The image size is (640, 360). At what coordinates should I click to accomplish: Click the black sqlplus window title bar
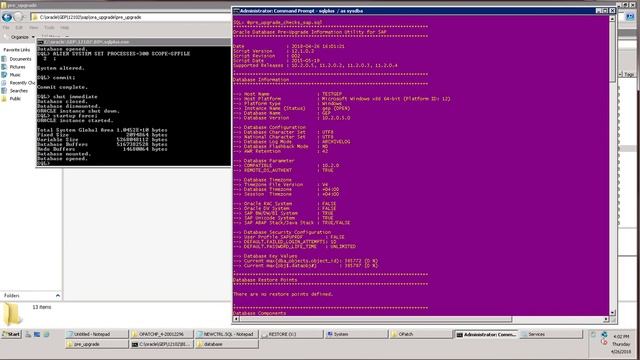coord(134,42)
